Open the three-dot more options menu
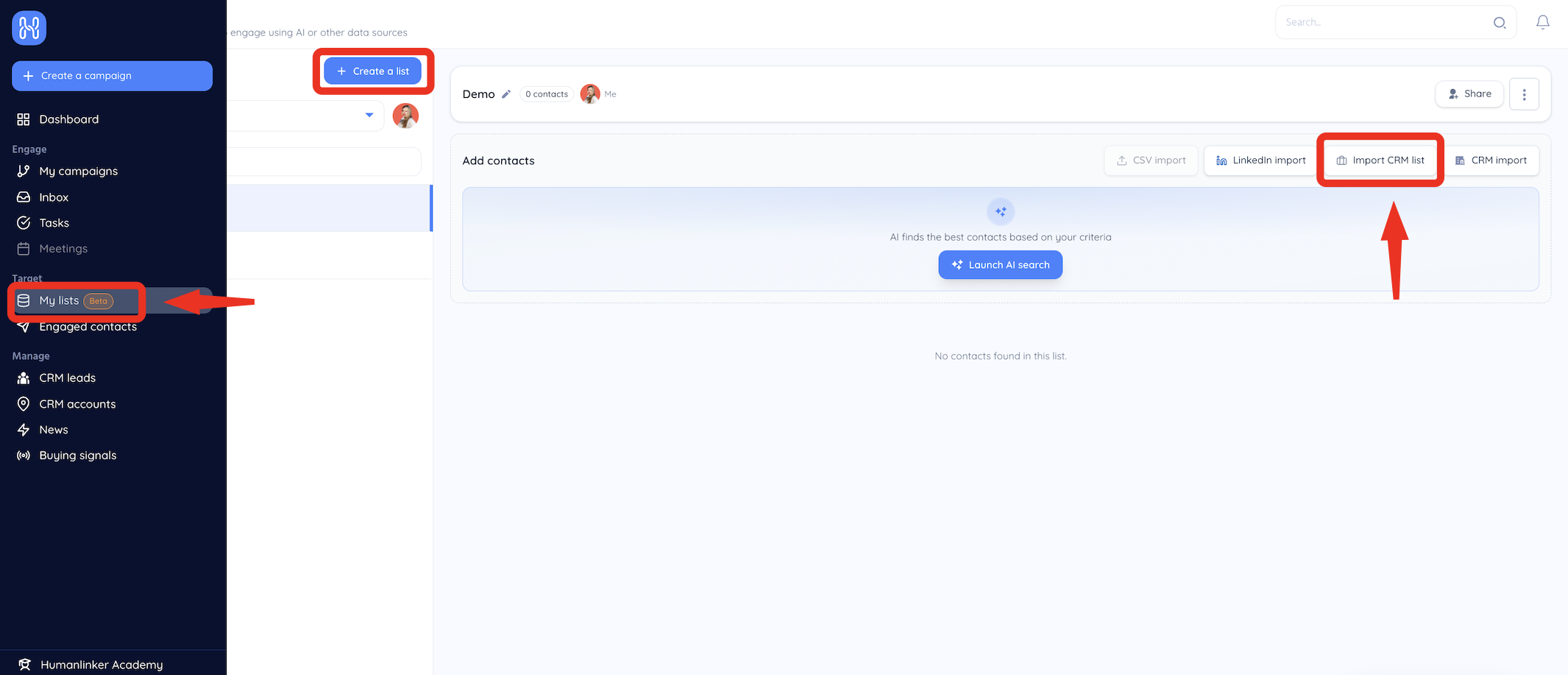The width and height of the screenshot is (1568, 675). pos(1525,94)
